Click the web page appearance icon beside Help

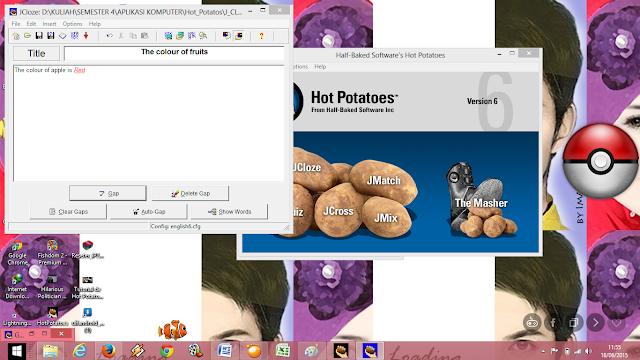coord(239,36)
